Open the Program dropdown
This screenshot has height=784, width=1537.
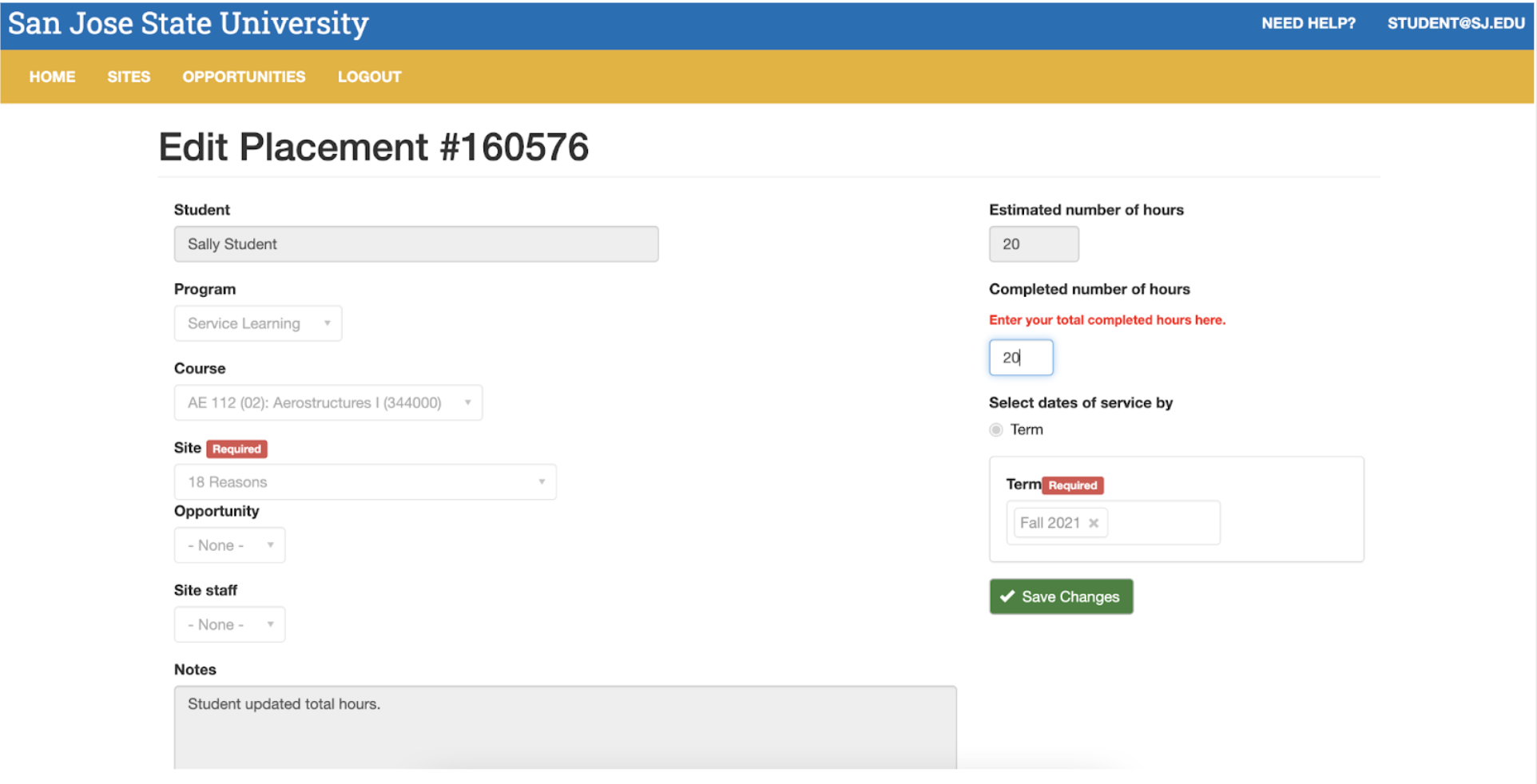coord(257,323)
